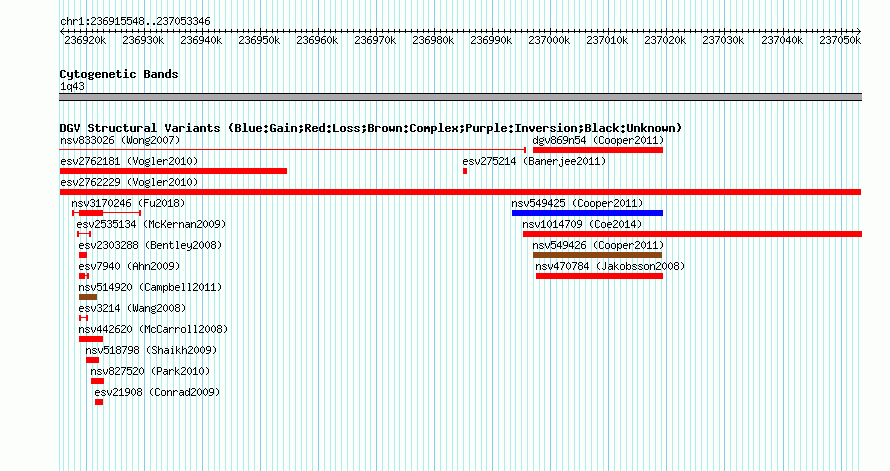Viewport: 890px width, 471px height.
Task: Open nsv518798 (Shaikh2009) label
Action: pos(151,350)
